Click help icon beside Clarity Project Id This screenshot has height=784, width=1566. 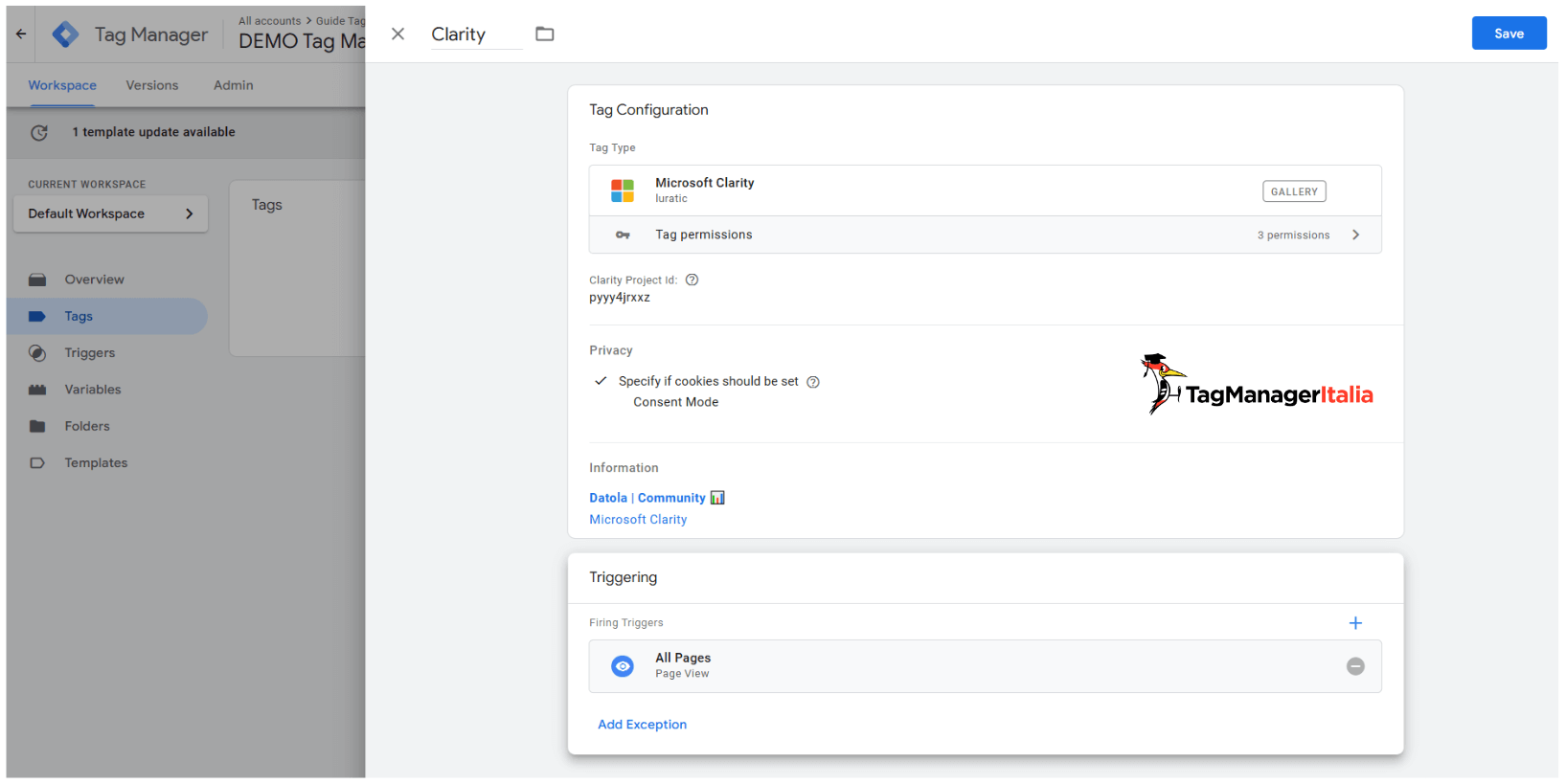pos(692,280)
